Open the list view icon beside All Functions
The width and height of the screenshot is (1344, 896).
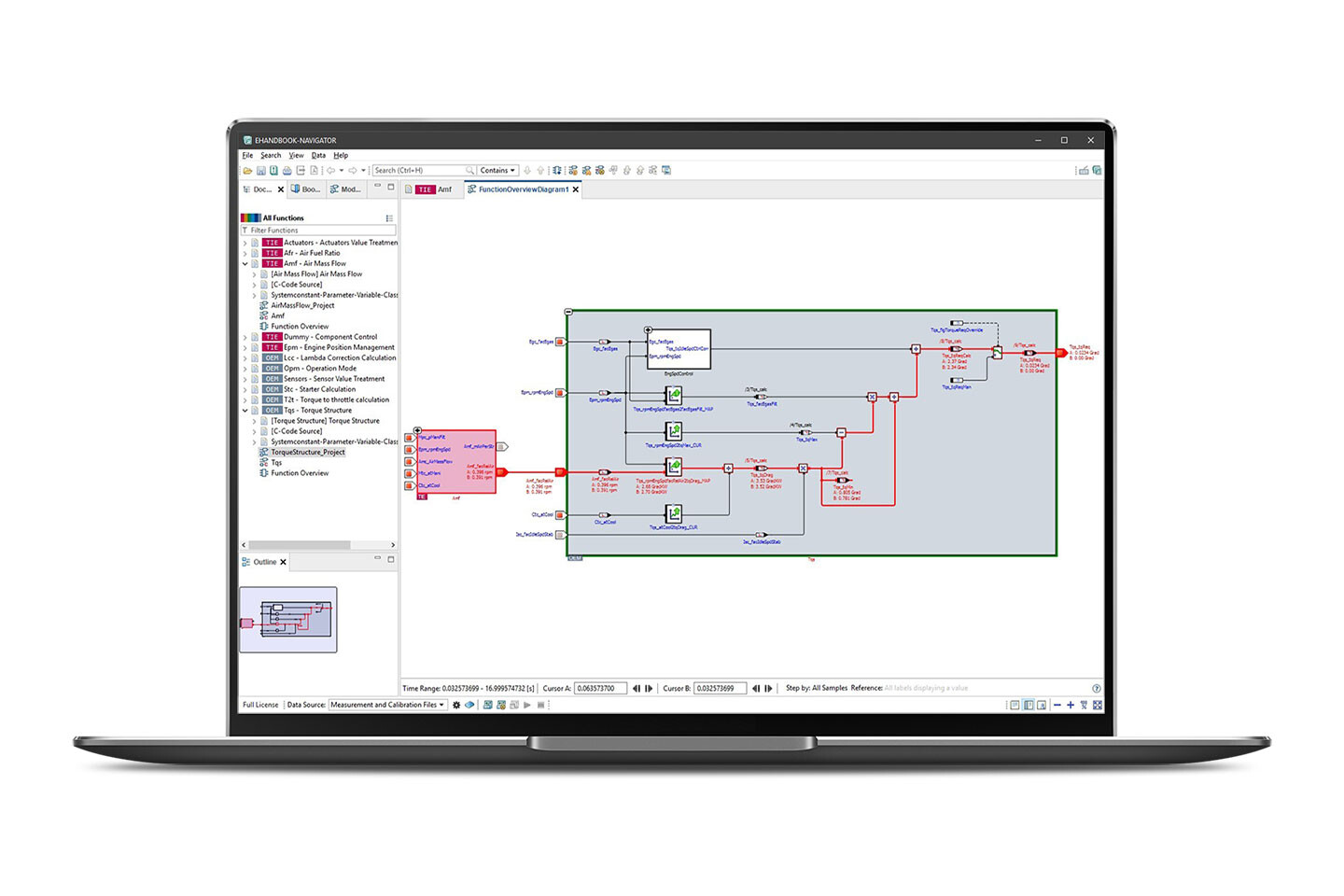pos(389,218)
